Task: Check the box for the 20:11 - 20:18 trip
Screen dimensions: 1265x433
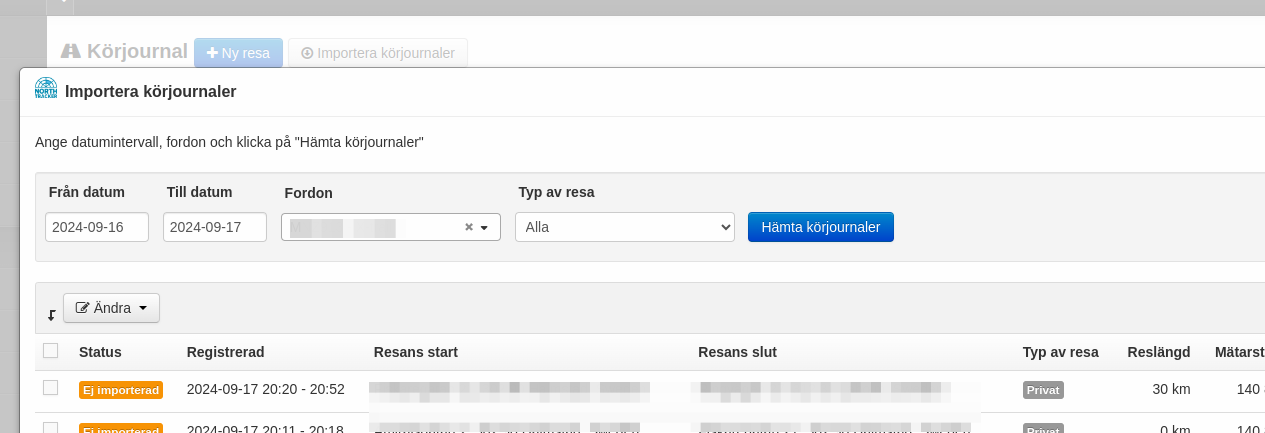Action: click(x=51, y=428)
